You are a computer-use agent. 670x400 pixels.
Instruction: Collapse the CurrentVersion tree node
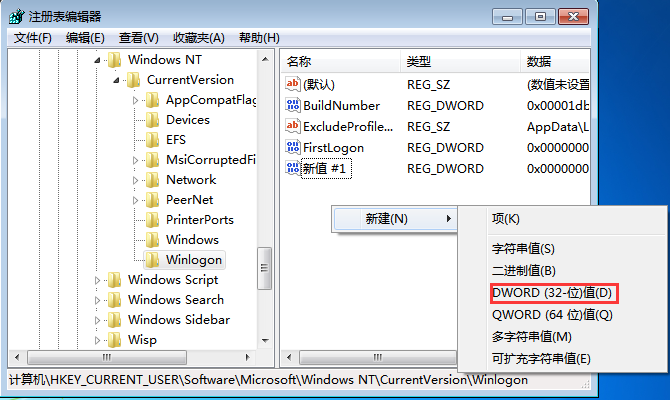tap(116, 80)
